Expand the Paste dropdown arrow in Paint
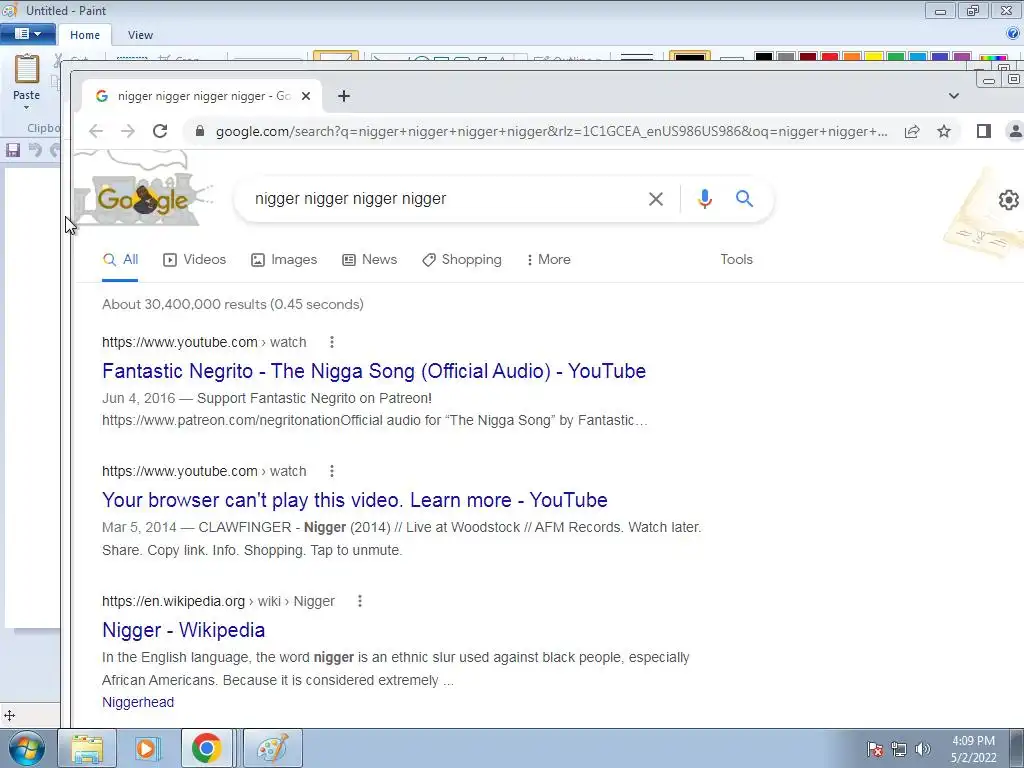Screen dimensions: 1024x768 (27, 107)
